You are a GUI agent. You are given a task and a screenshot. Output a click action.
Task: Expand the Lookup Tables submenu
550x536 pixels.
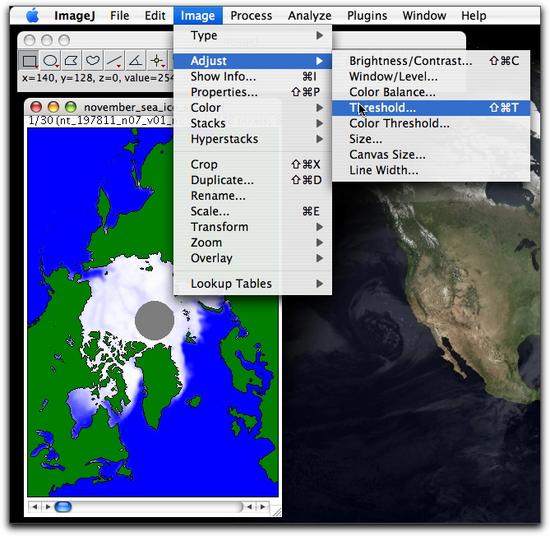click(x=253, y=283)
